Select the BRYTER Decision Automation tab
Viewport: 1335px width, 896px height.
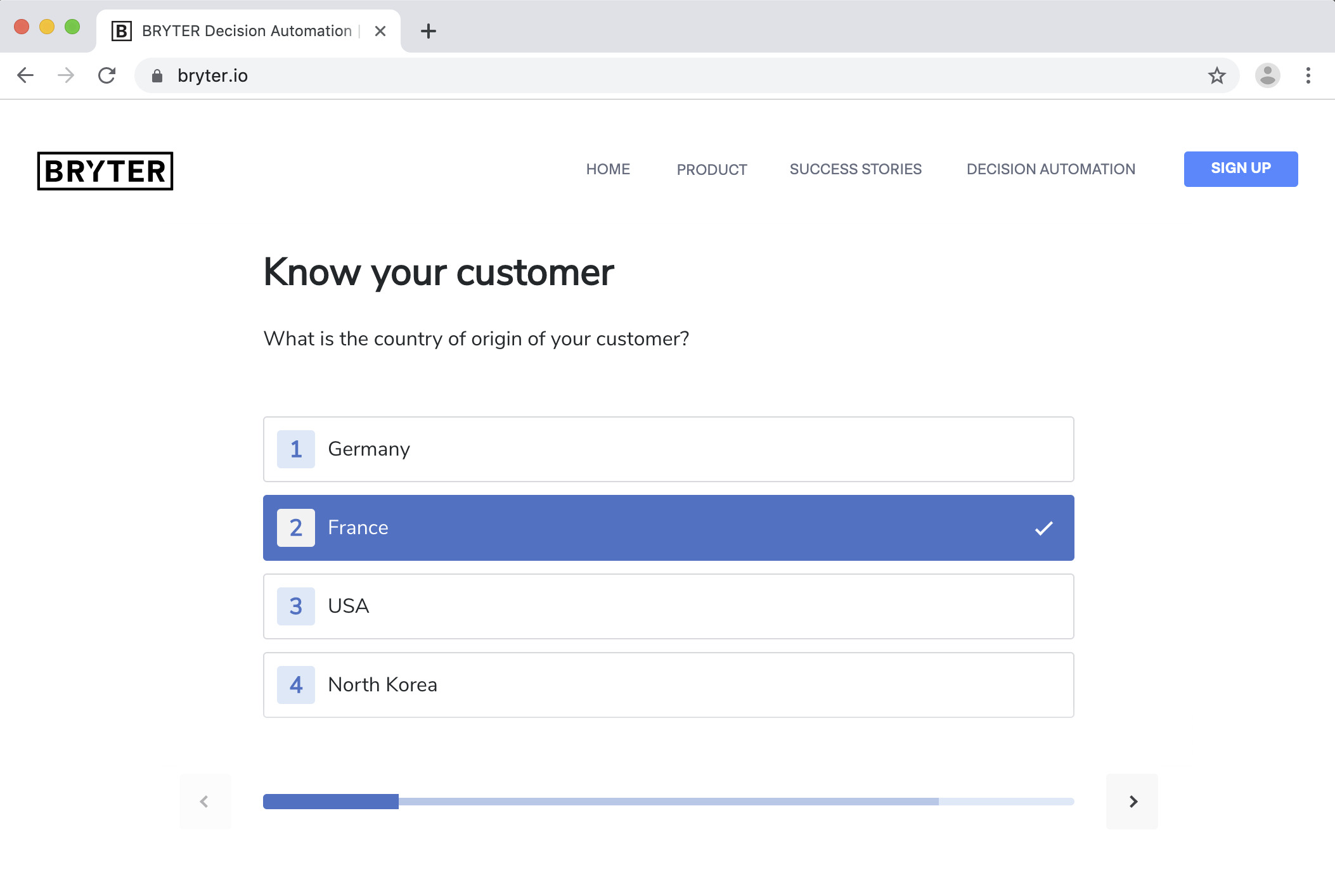tap(248, 31)
